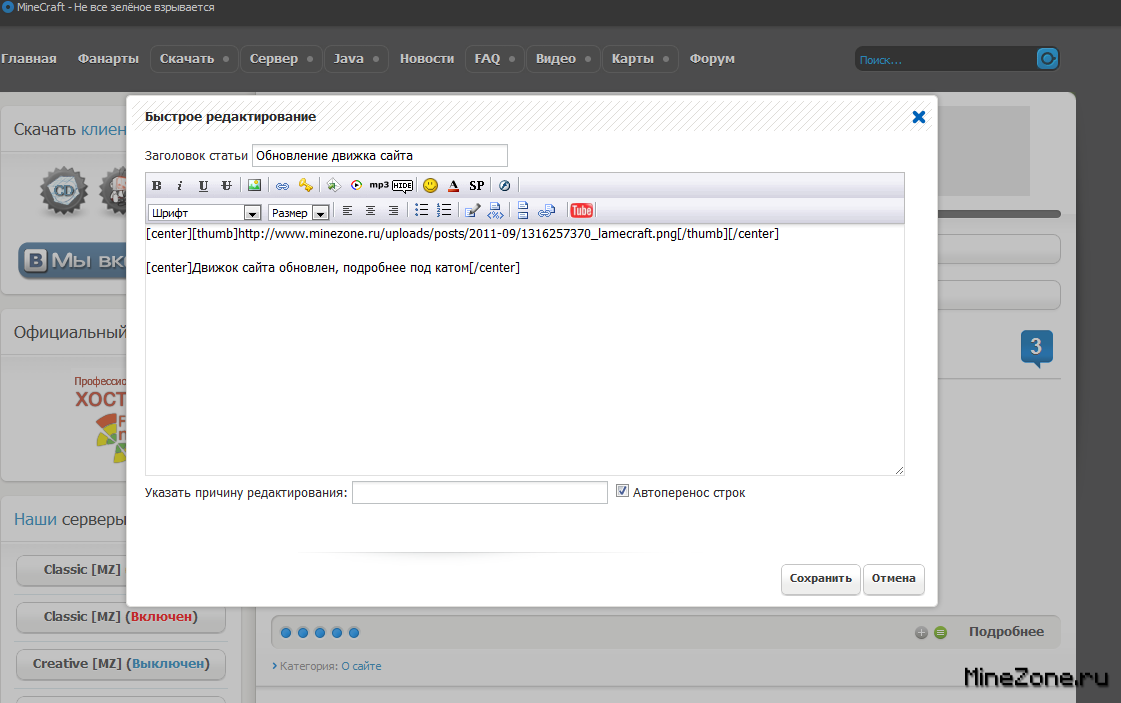Toggle the Автоперенос строк checkbox

click(622, 492)
